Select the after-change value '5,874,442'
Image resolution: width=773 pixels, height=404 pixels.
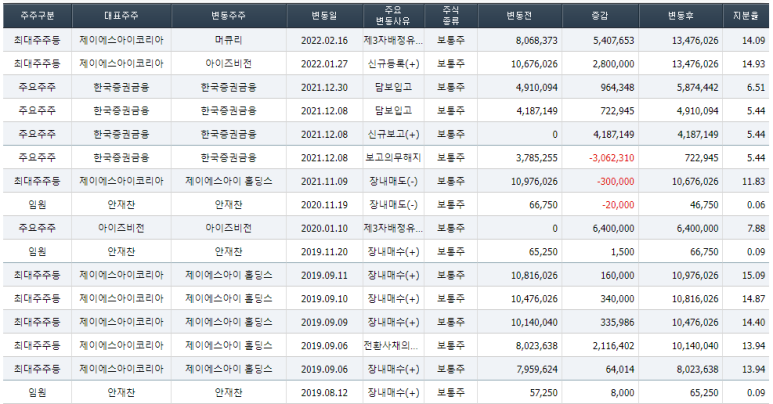[698, 87]
